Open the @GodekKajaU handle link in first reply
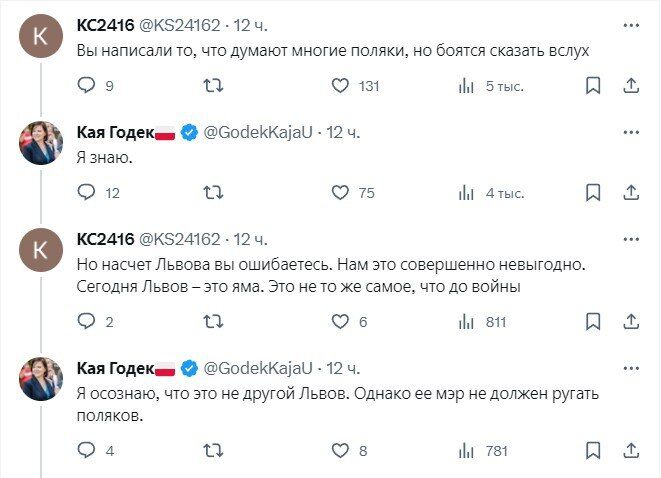The image size is (661, 478). pyautogui.click(x=259, y=132)
